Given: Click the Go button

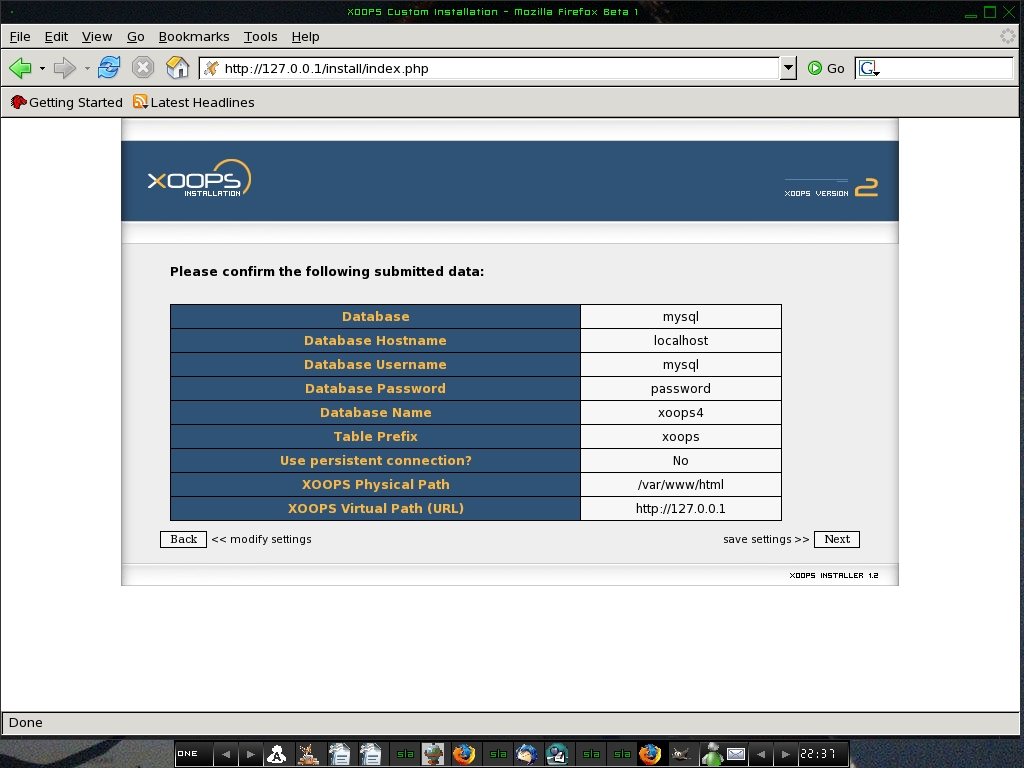Looking at the screenshot, I should (x=826, y=68).
